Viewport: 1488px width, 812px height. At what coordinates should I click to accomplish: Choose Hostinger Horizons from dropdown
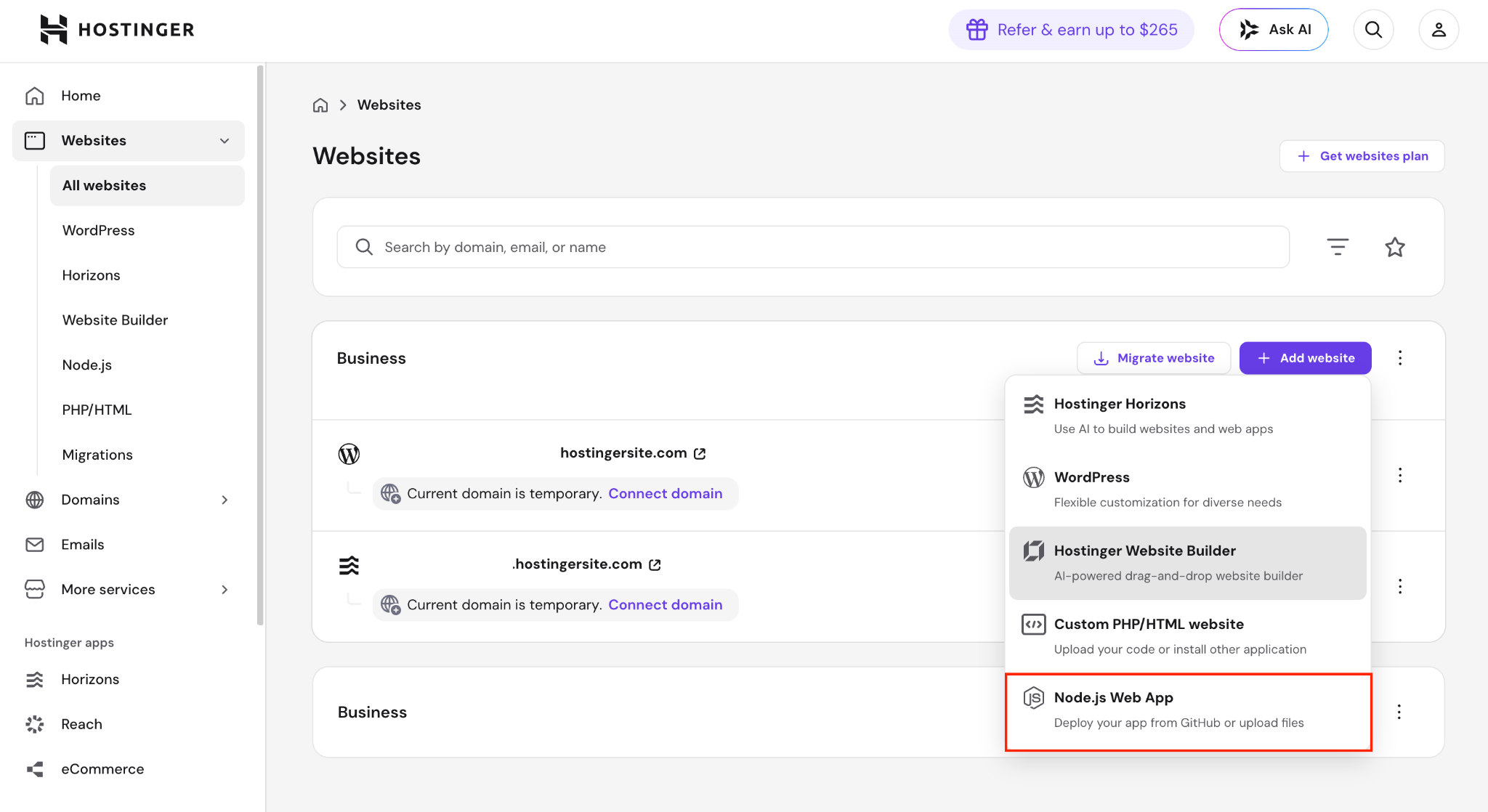pos(1188,416)
